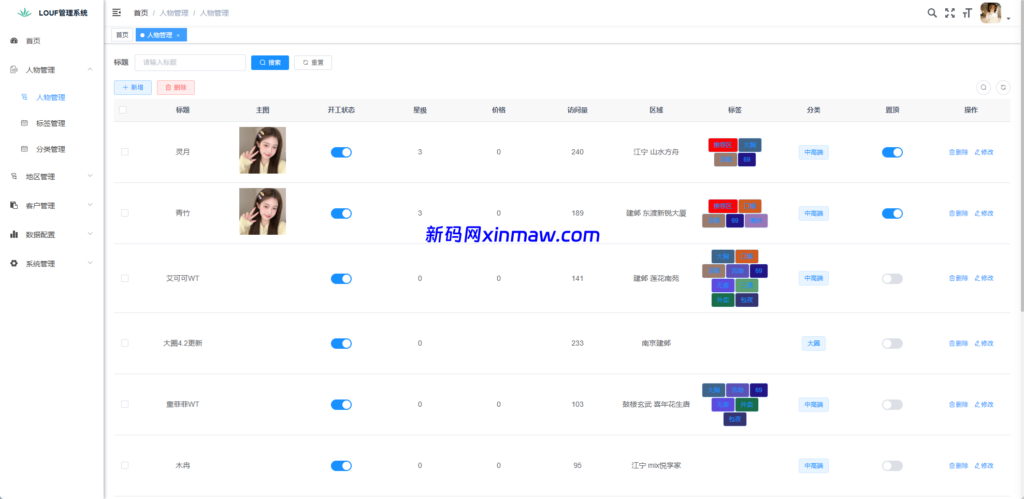Viewport: 1024px width, 499px height.
Task: Switch to the 首页 tab
Action: (121, 35)
